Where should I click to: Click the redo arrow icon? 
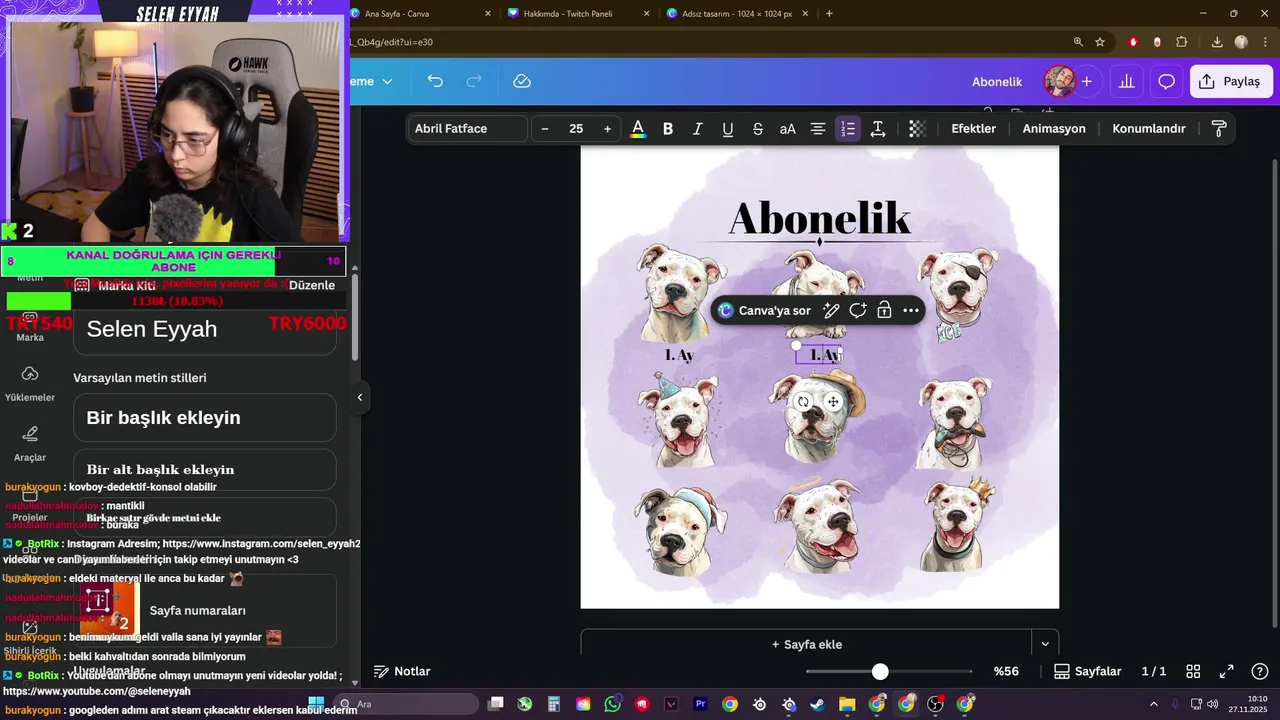click(475, 81)
